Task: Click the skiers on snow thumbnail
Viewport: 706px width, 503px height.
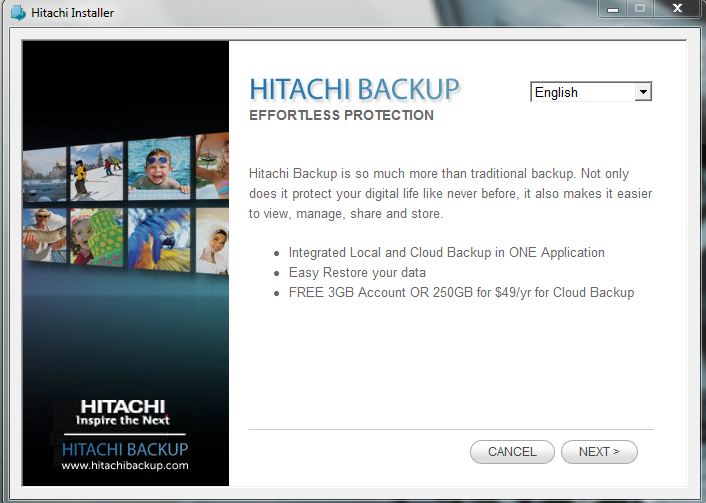Action: (97, 172)
